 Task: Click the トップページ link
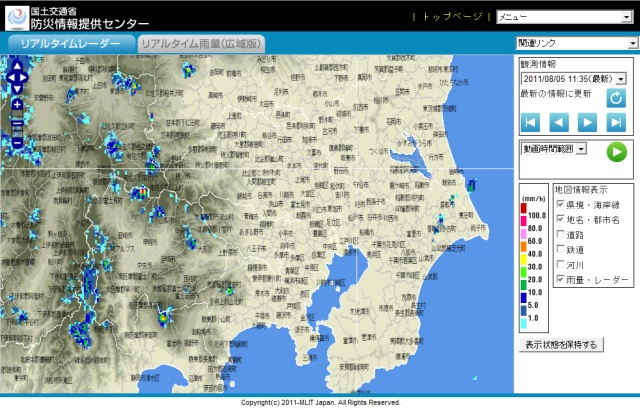click(452, 17)
